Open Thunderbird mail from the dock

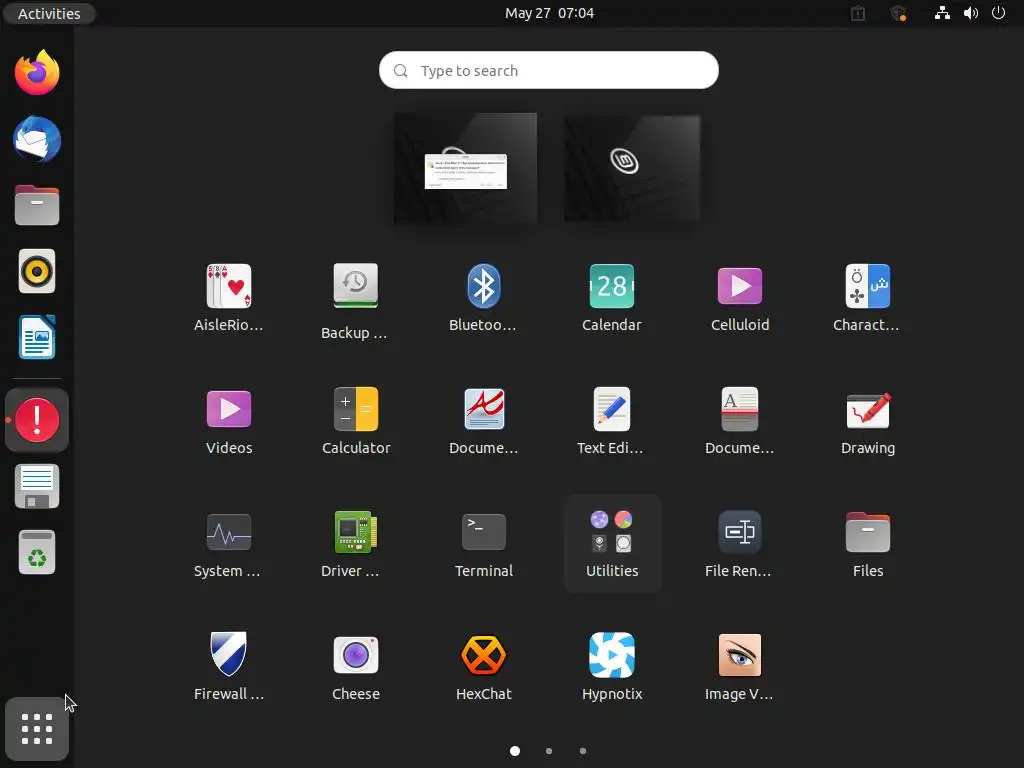[37, 139]
